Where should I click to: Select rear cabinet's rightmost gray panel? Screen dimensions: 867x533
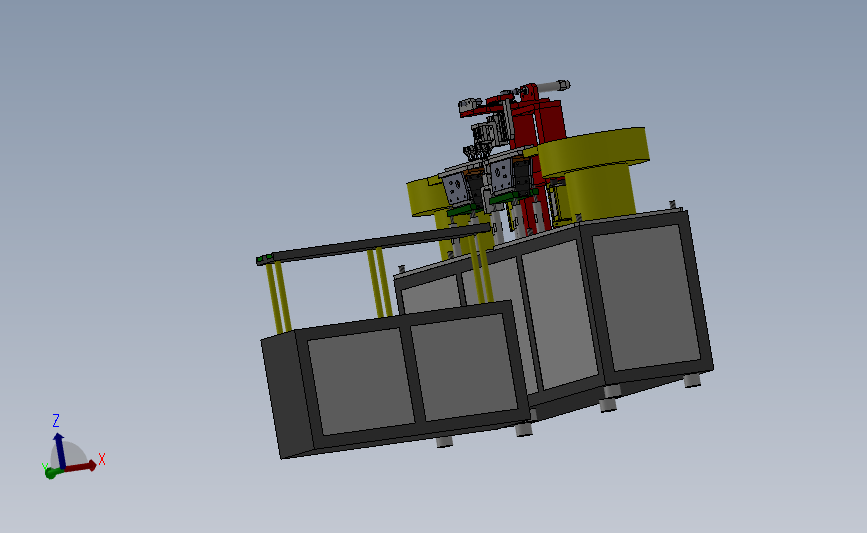tap(646, 297)
